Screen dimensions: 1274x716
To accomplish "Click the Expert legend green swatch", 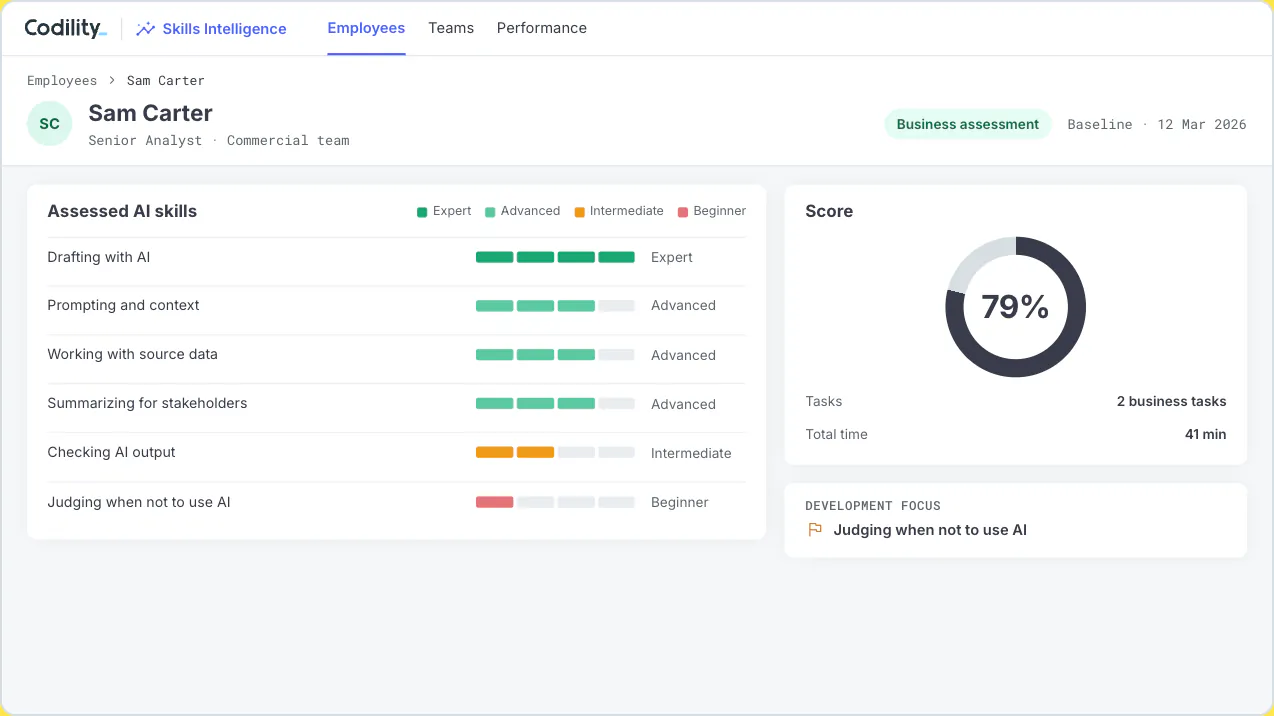I will (x=422, y=212).
